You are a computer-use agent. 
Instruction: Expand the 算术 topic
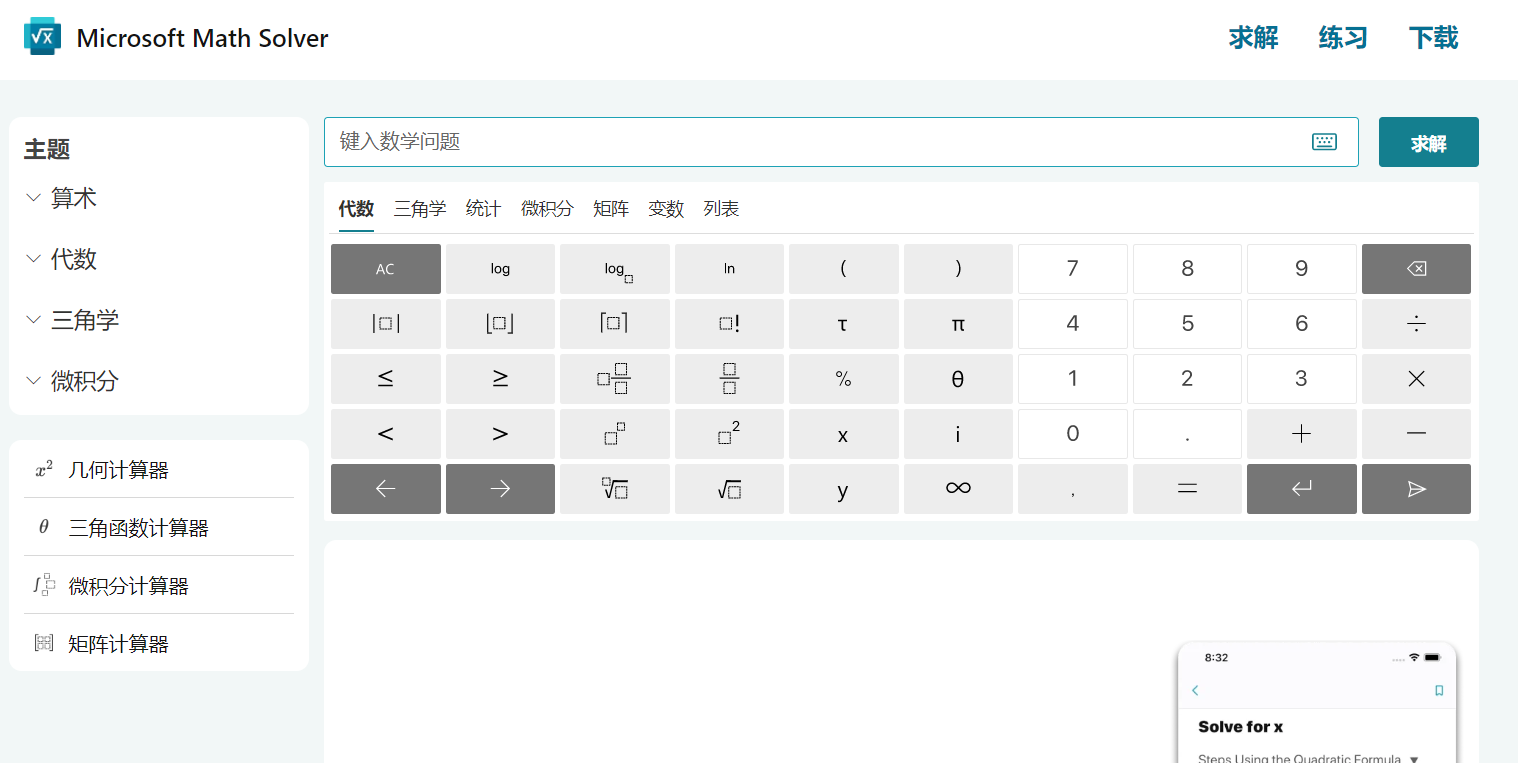[x=61, y=198]
